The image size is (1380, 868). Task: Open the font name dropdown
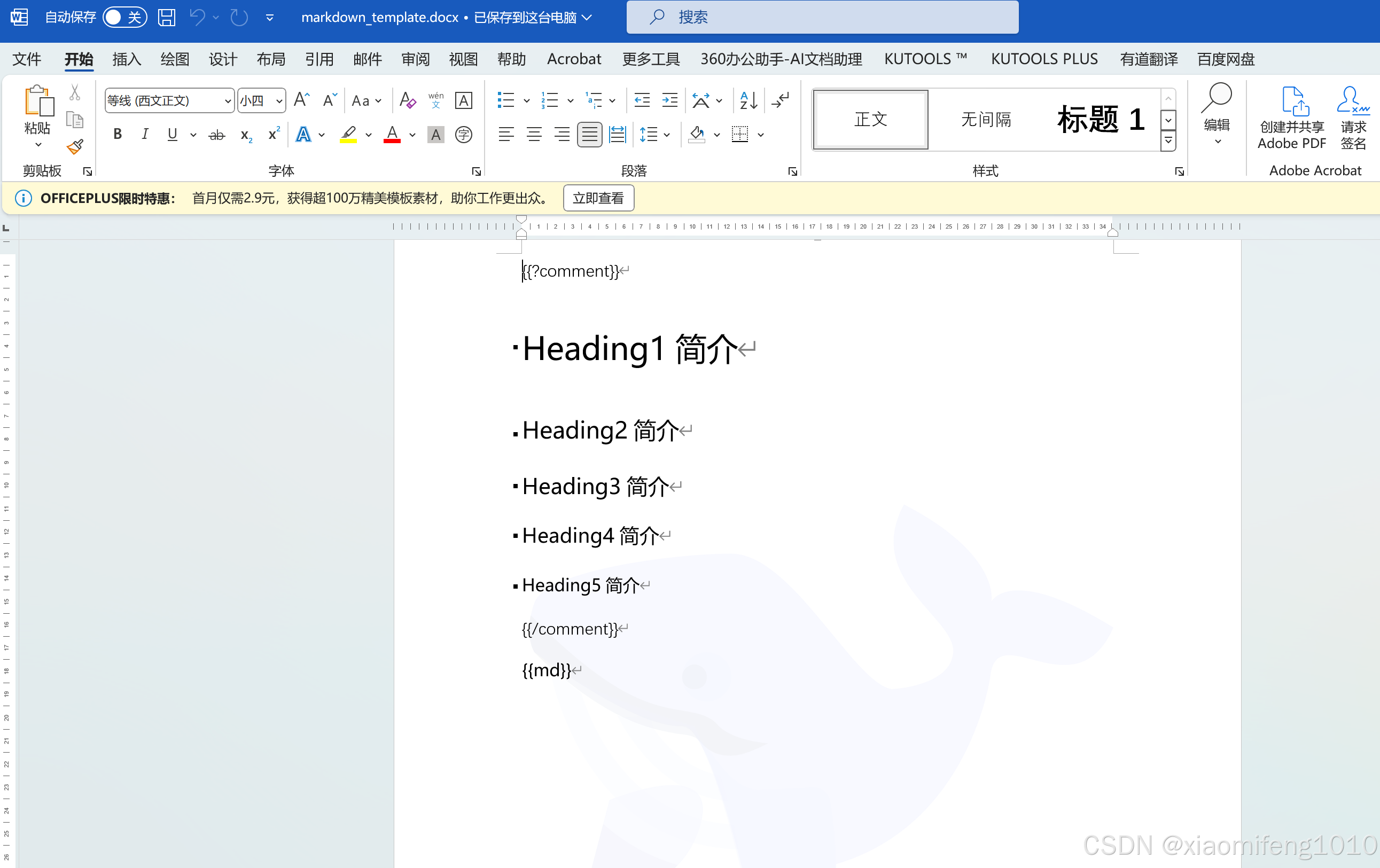pyautogui.click(x=228, y=101)
